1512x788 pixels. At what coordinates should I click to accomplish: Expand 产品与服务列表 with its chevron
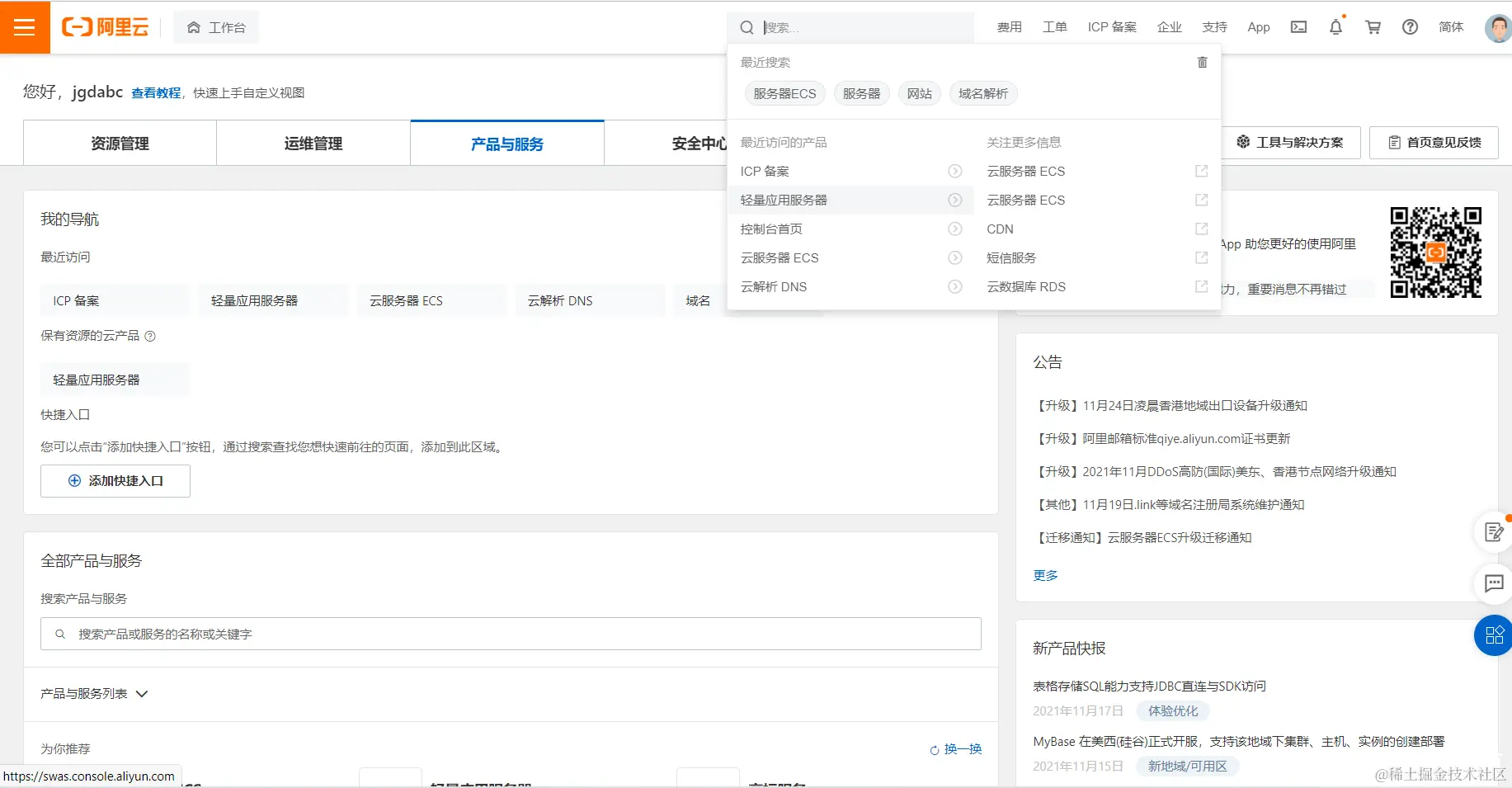[141, 694]
